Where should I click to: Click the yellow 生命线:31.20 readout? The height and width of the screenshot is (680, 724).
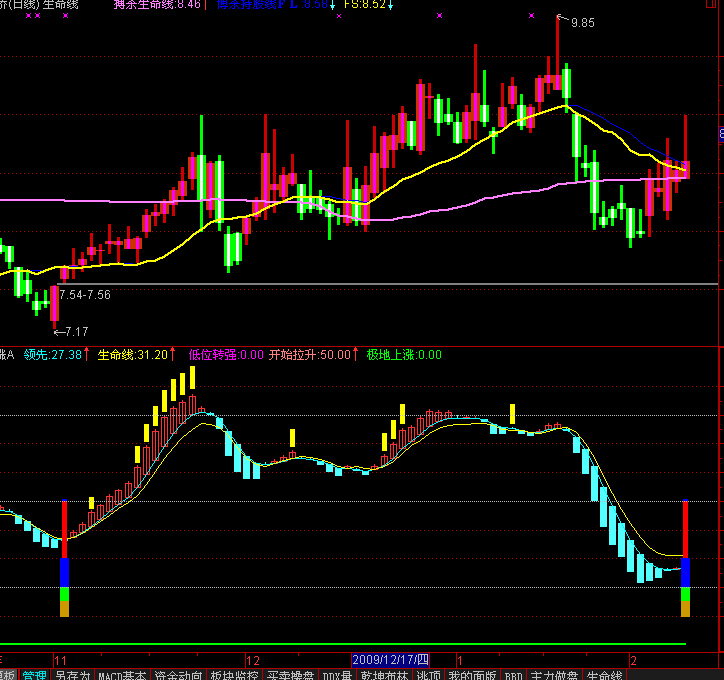[133, 355]
